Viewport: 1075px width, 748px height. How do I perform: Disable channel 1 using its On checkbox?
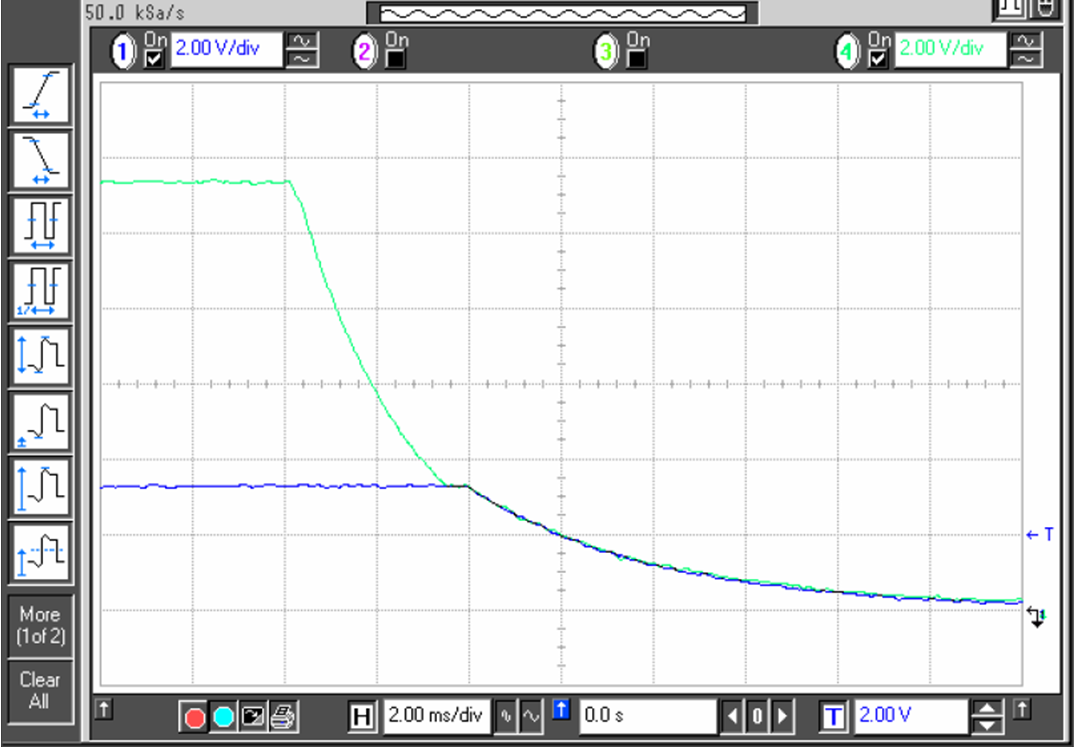pyautogui.click(x=152, y=58)
